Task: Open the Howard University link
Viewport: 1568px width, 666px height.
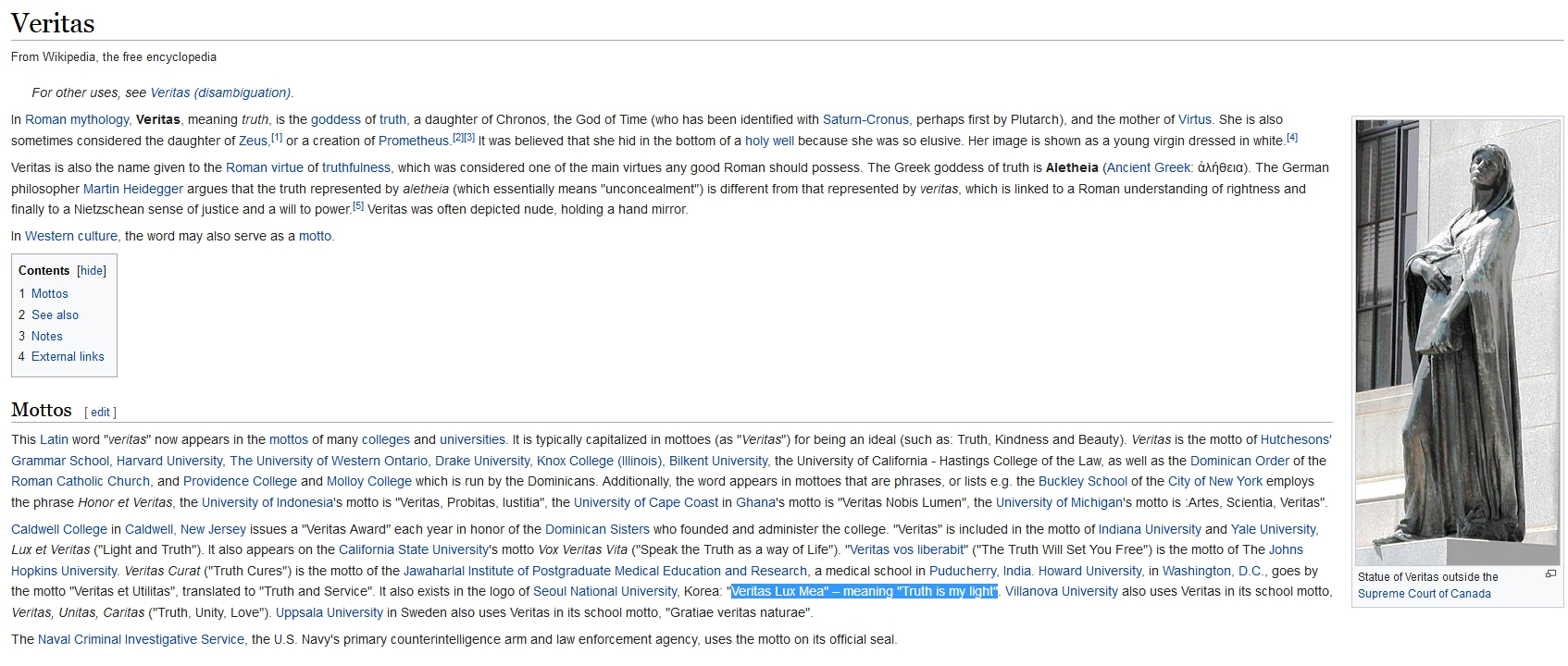Action: pyautogui.click(x=1089, y=572)
